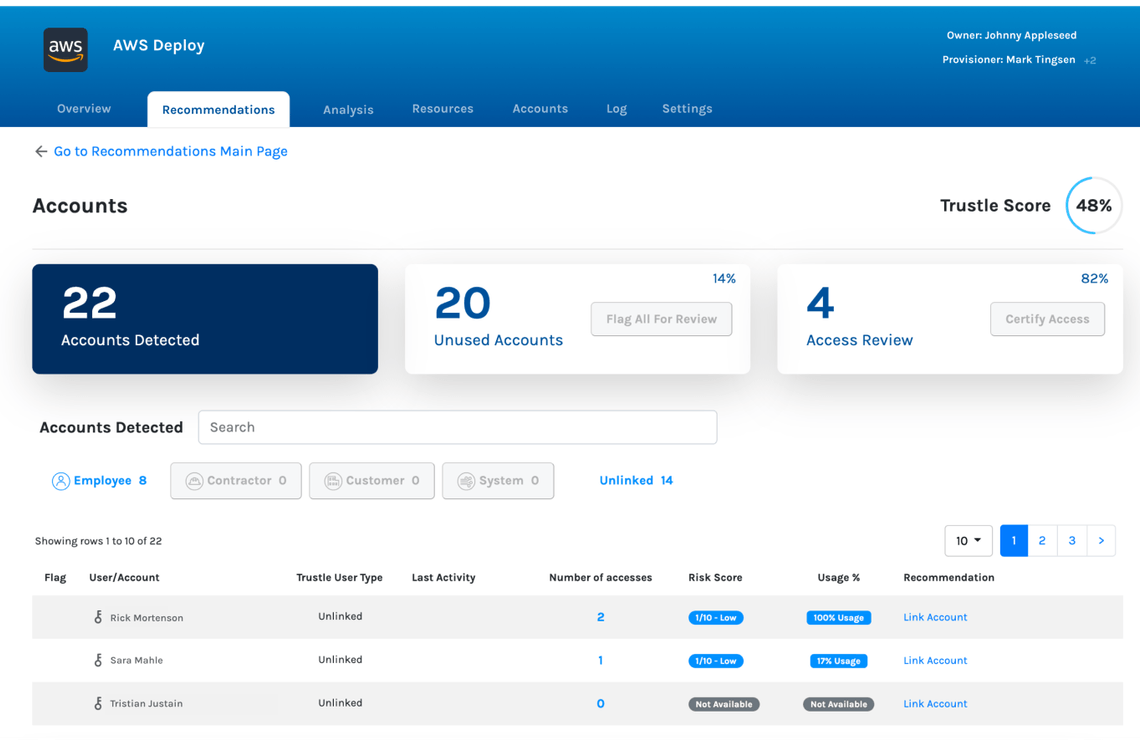1140x740 pixels.
Task: Open the rows-per-page dropdown showing 10
Action: click(x=968, y=541)
